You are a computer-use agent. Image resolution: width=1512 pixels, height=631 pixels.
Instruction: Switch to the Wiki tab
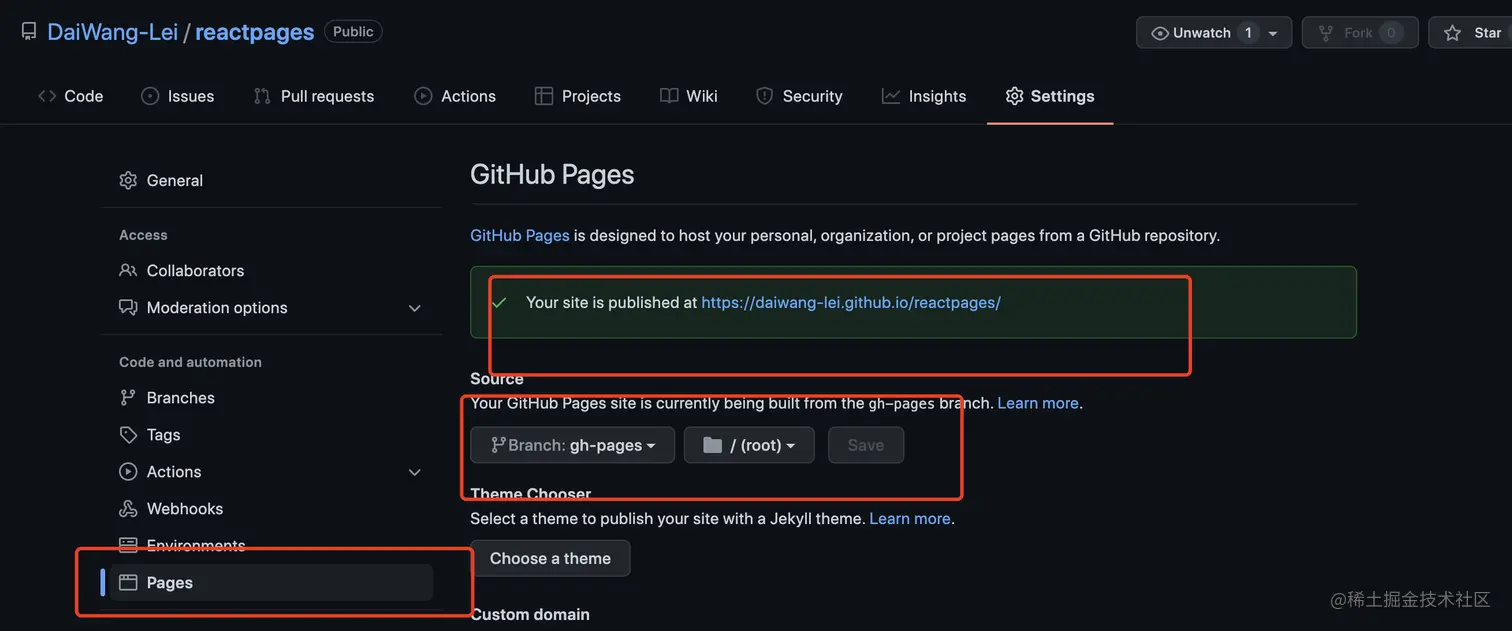(x=689, y=96)
